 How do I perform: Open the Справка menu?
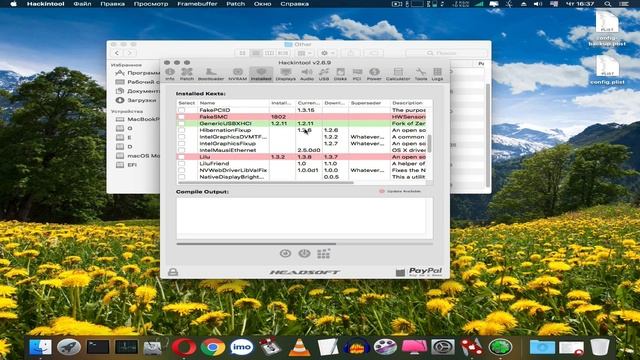(x=294, y=4)
